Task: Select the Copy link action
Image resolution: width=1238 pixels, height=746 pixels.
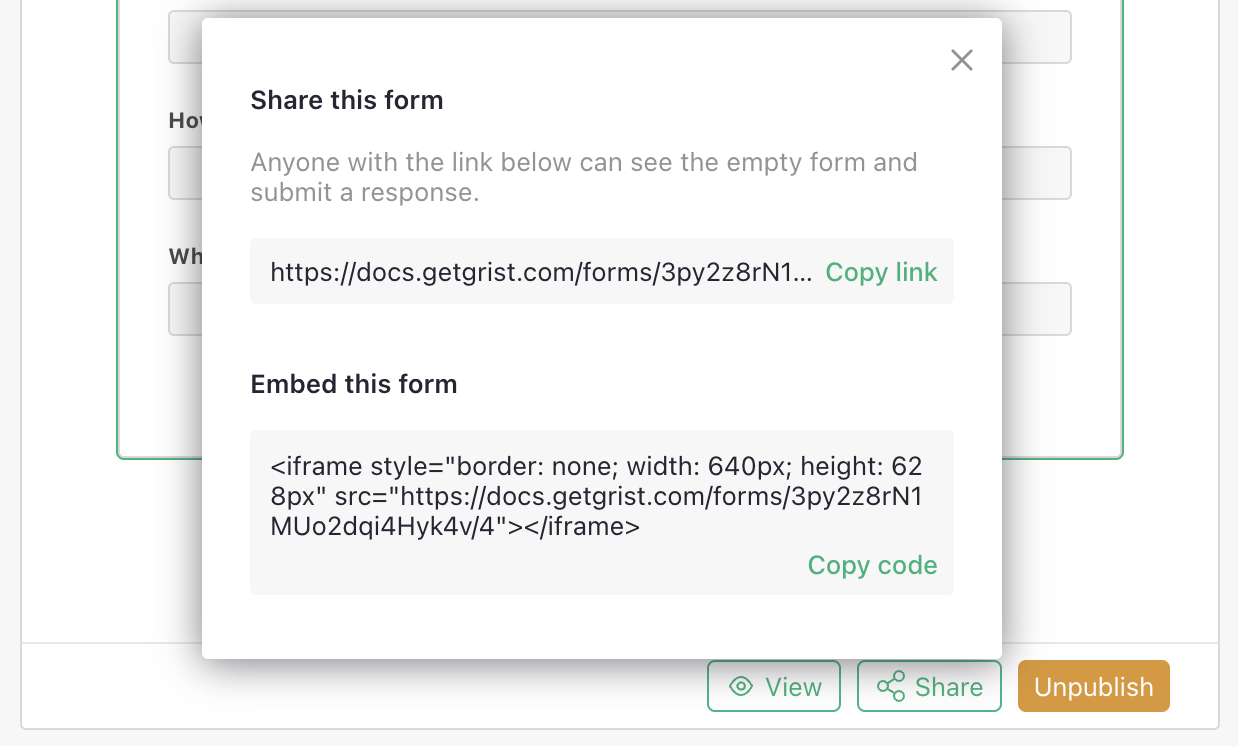Action: [880, 271]
